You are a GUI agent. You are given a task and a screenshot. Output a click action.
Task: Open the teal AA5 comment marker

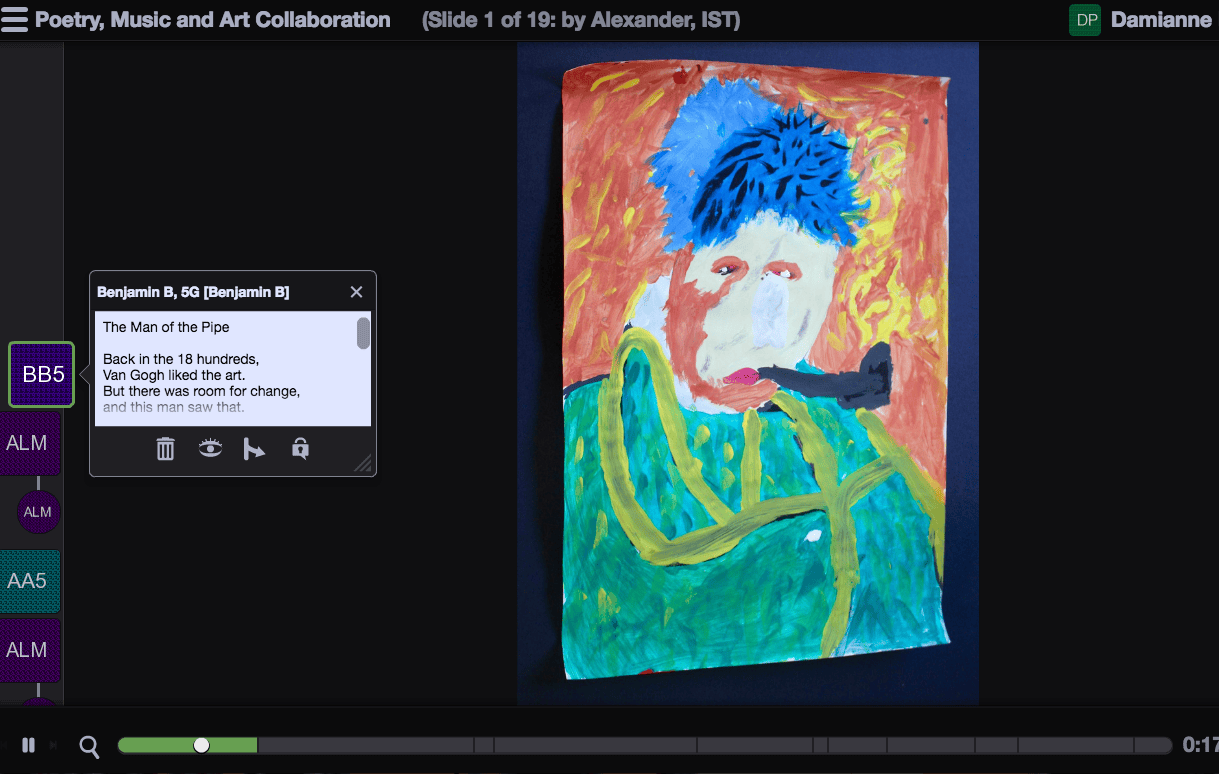pyautogui.click(x=28, y=581)
